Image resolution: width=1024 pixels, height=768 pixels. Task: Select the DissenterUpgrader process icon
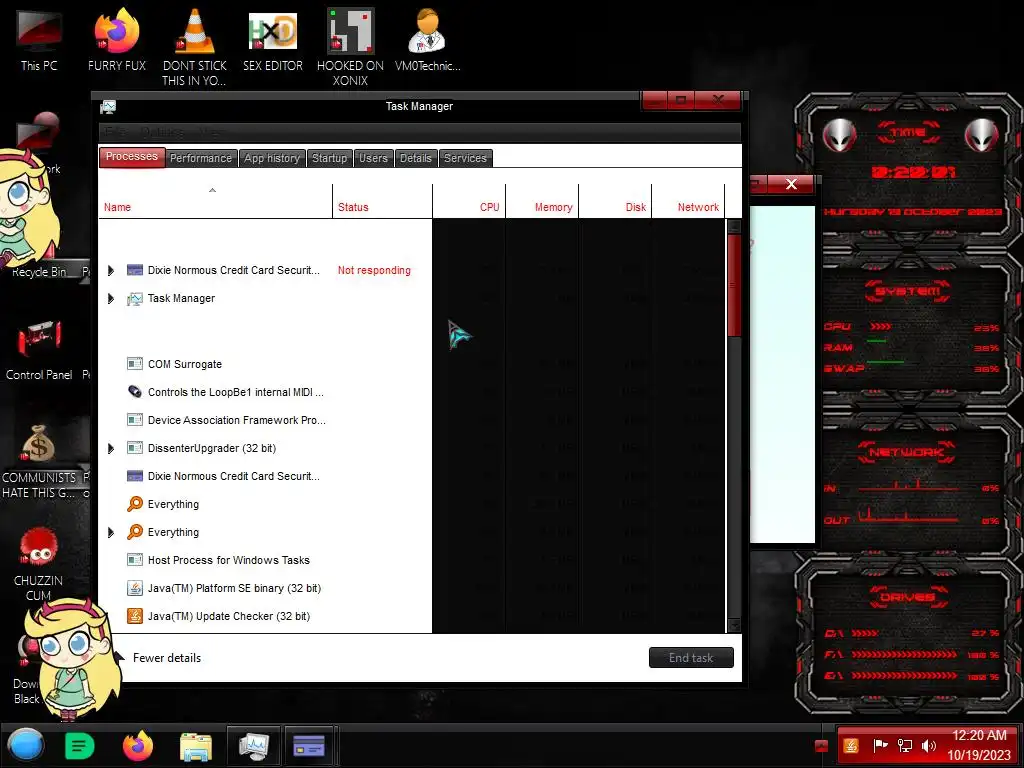135,448
